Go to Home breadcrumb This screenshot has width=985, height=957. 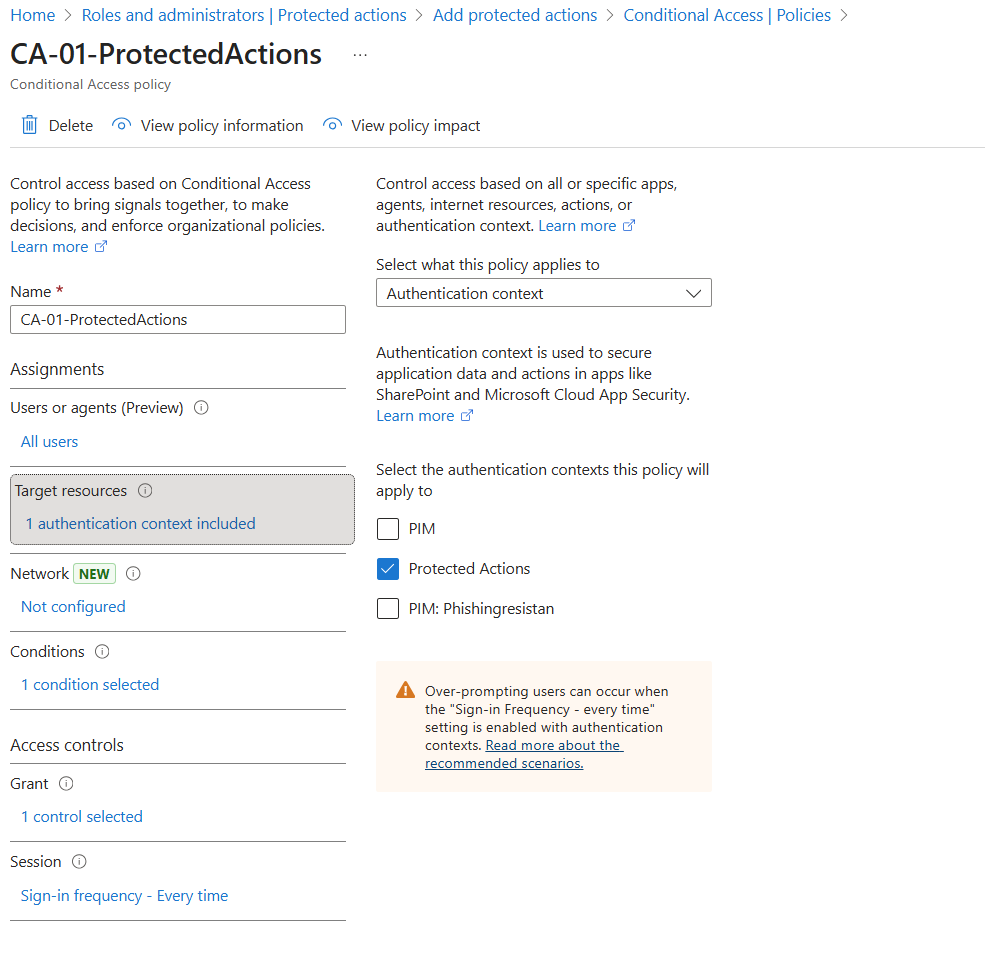click(x=32, y=15)
